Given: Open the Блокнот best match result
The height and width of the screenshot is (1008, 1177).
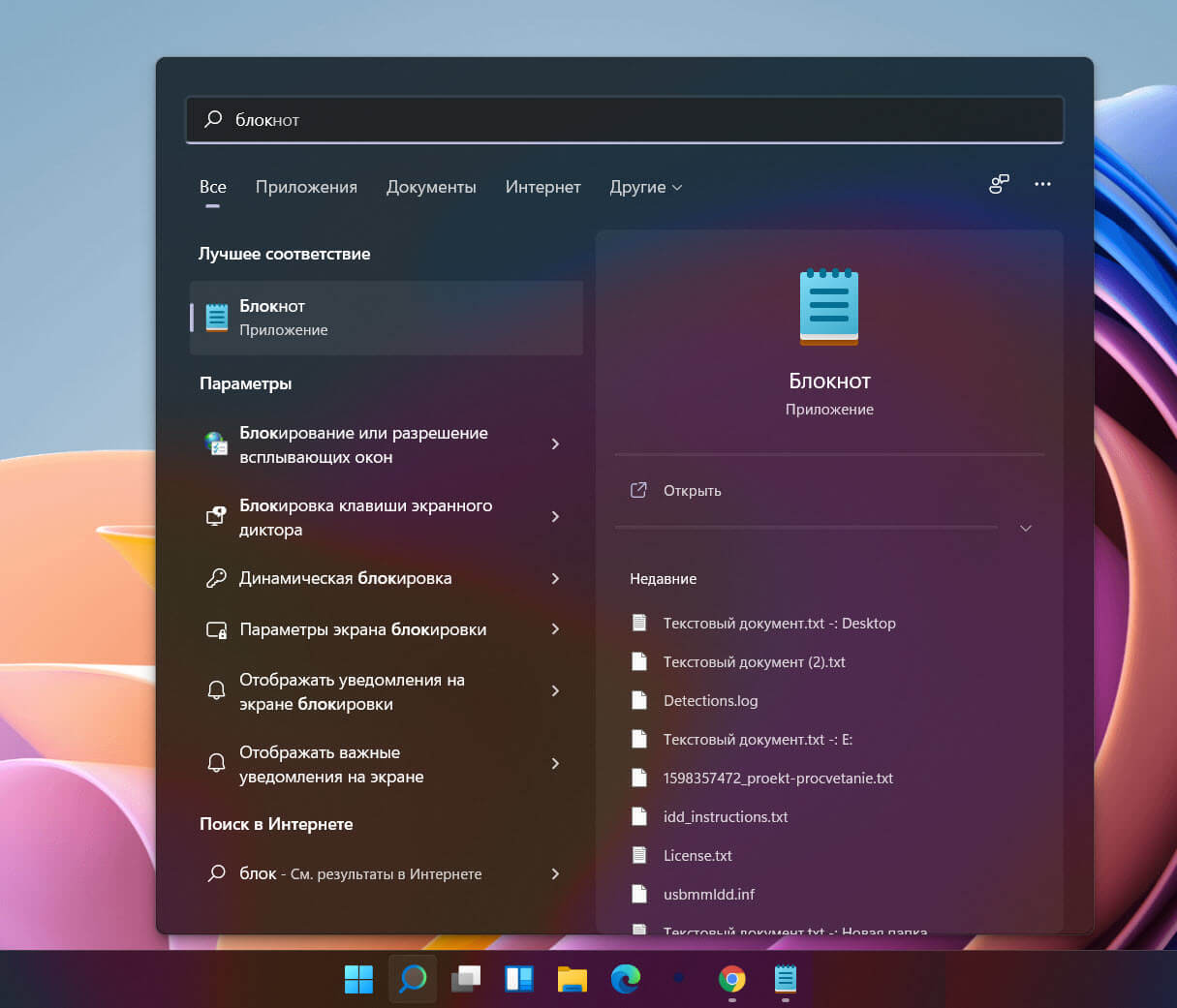Looking at the screenshot, I should click(x=387, y=318).
